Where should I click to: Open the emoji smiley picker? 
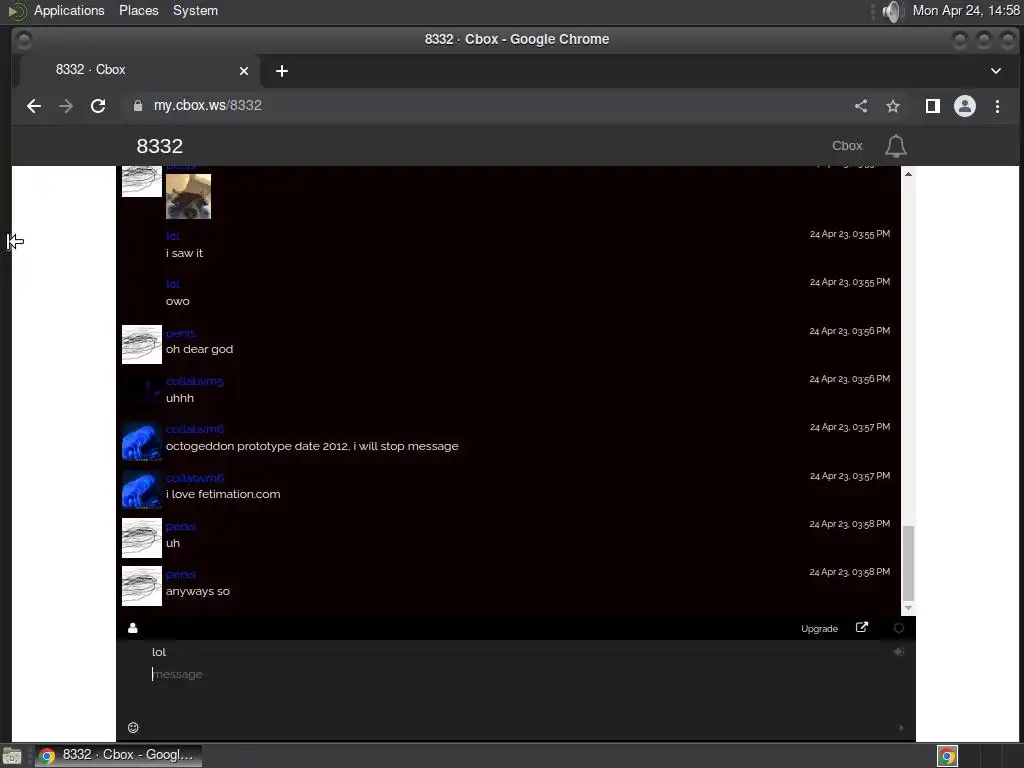[x=133, y=727]
